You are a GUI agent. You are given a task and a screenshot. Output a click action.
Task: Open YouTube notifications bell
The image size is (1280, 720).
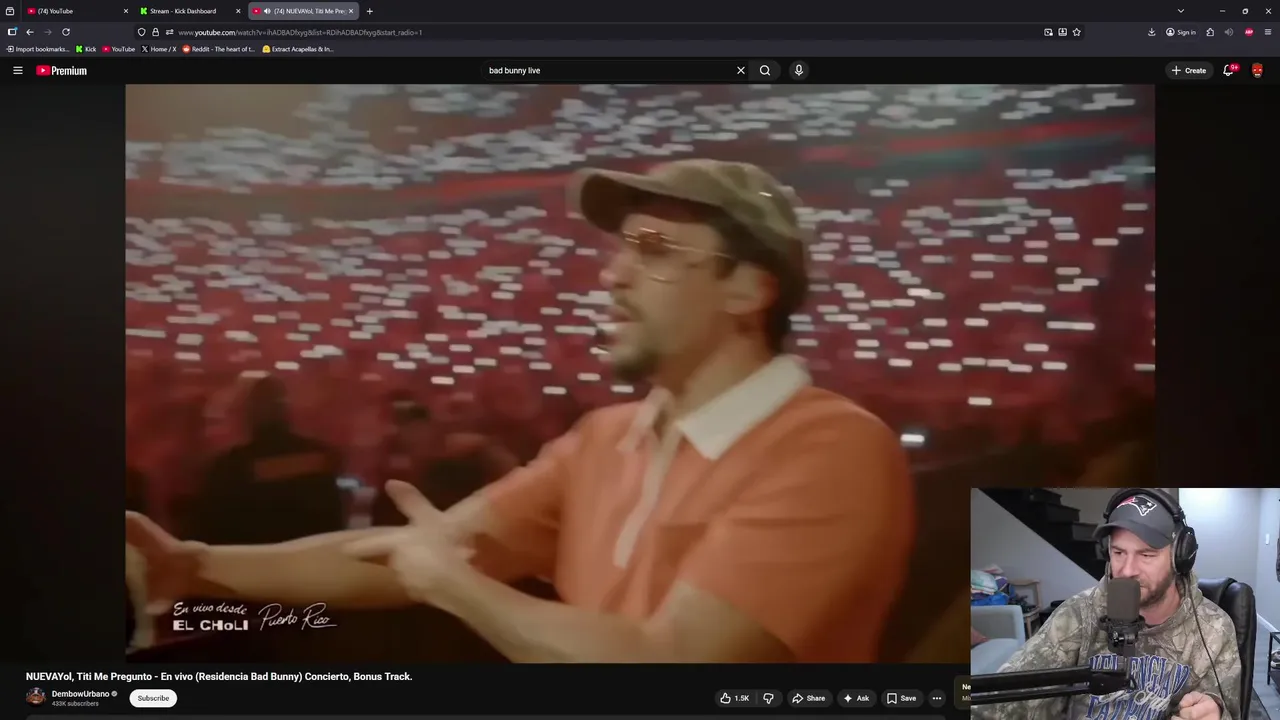tap(1229, 70)
